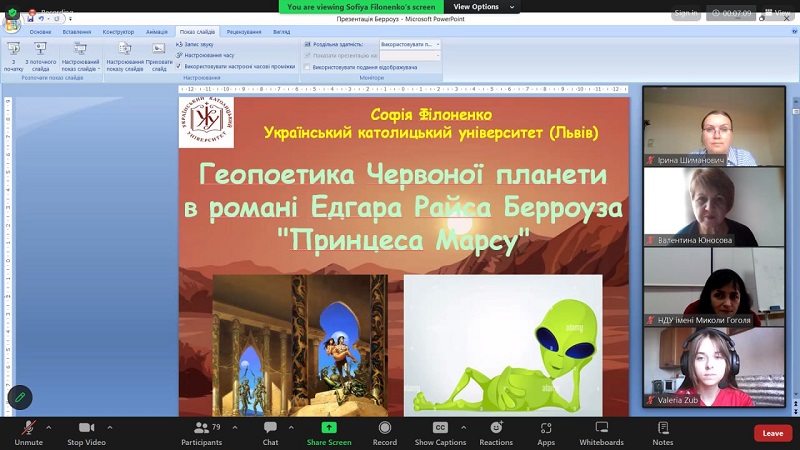Stop Video camera toggle
This screenshot has height=450, width=800.
click(86, 434)
